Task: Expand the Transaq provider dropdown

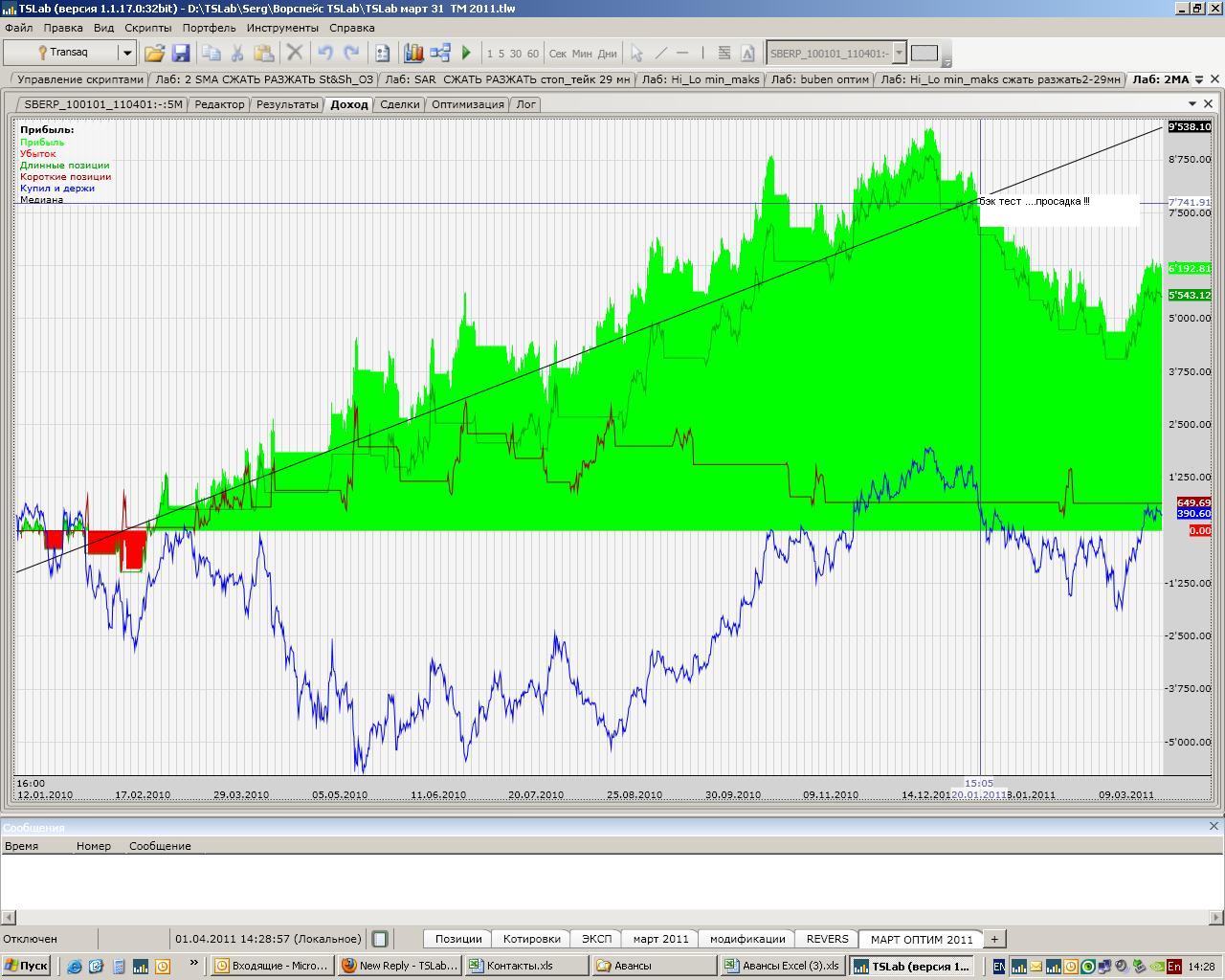Action: [x=125, y=54]
